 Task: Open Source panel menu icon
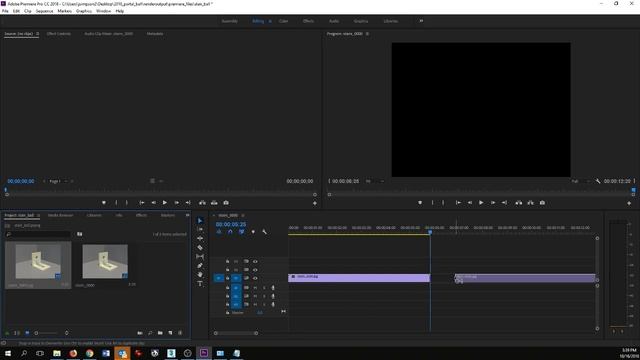pos(38,34)
